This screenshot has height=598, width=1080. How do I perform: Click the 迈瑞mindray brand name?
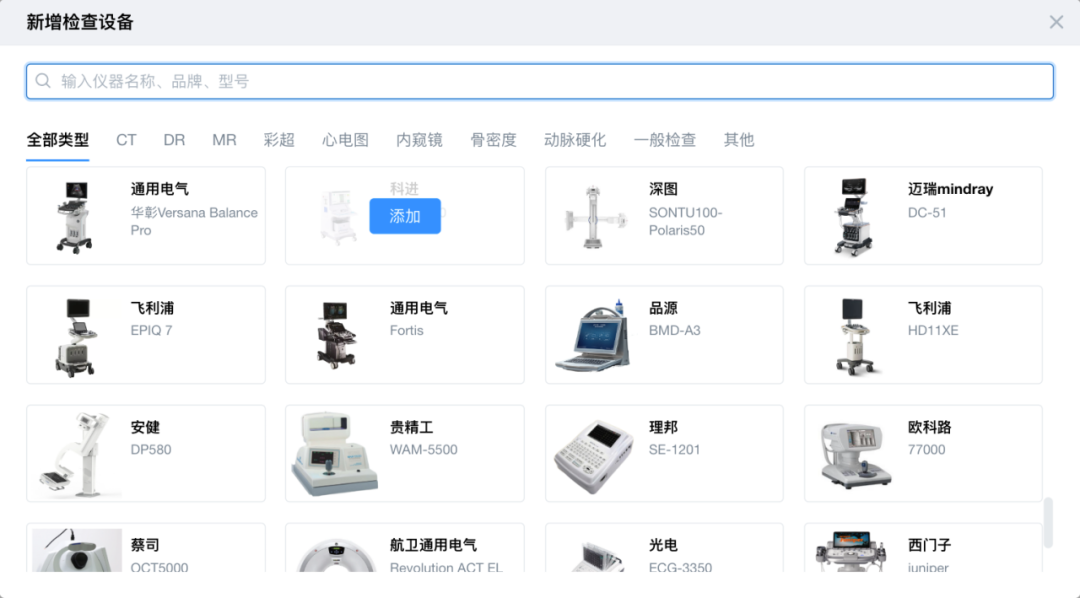[x=951, y=189]
